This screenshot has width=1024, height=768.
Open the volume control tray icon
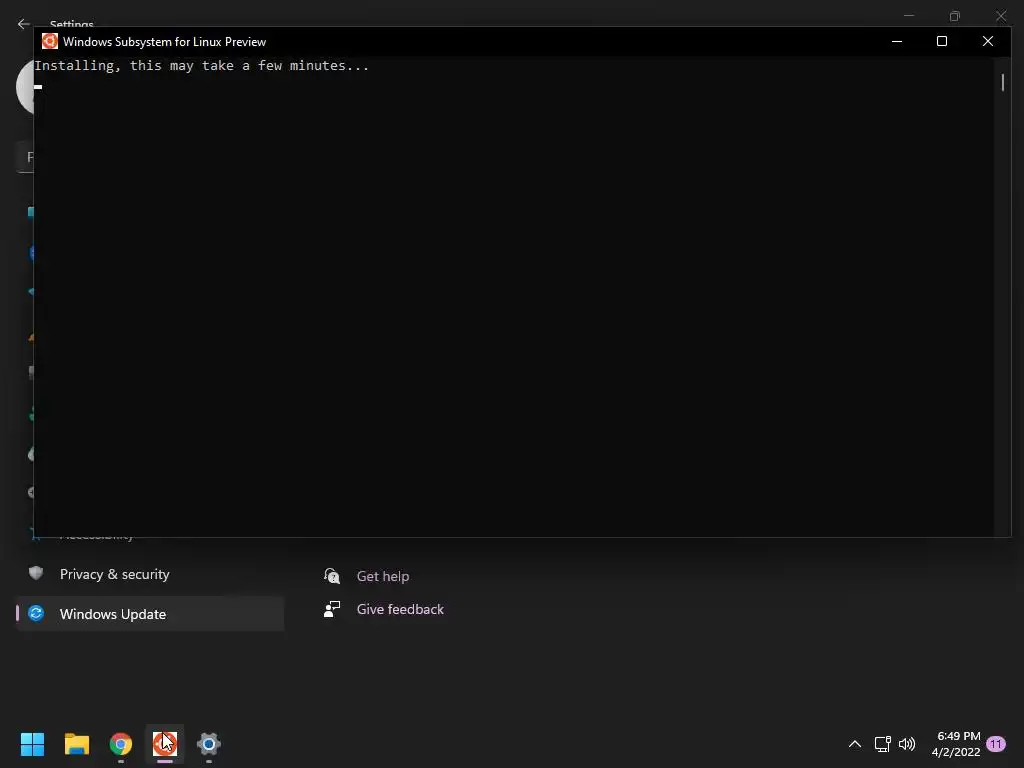click(907, 744)
